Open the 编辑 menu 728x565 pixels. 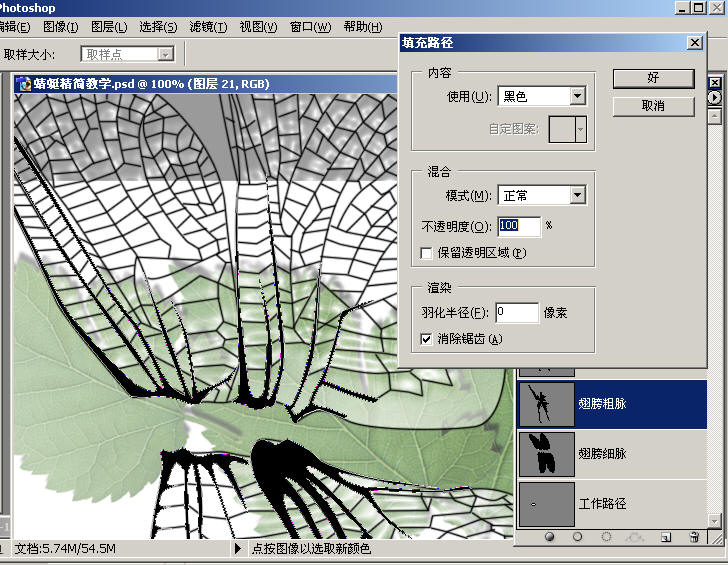click(15, 27)
